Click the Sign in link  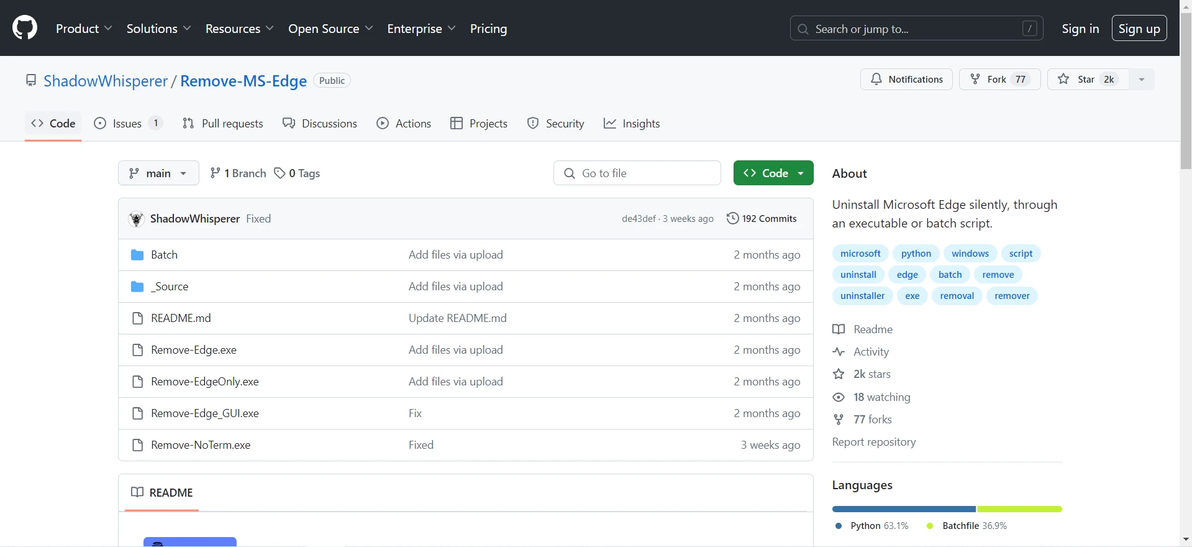(x=1080, y=29)
